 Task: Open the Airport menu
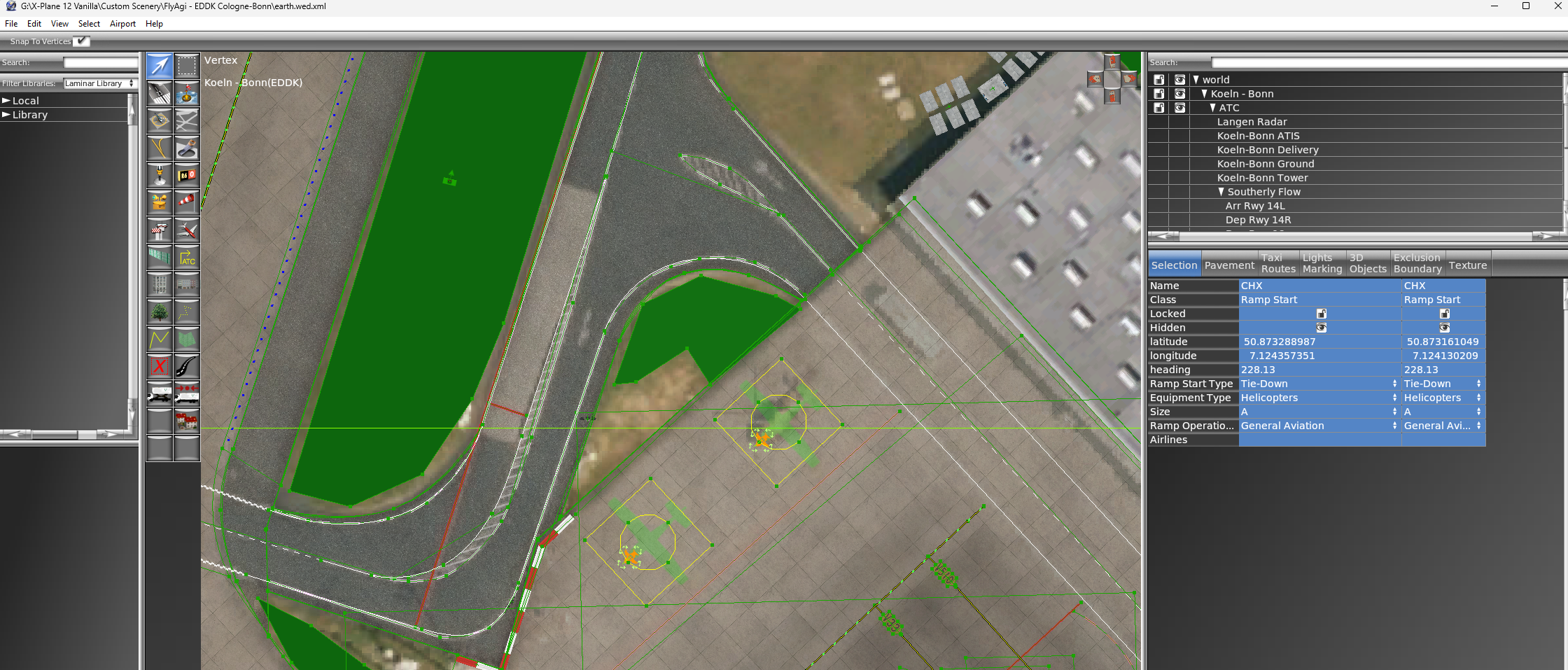(122, 24)
